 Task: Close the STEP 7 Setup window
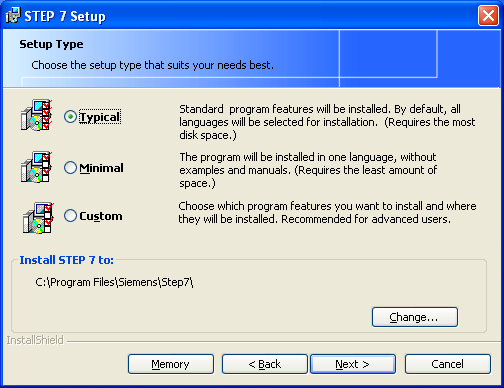[x=488, y=16]
